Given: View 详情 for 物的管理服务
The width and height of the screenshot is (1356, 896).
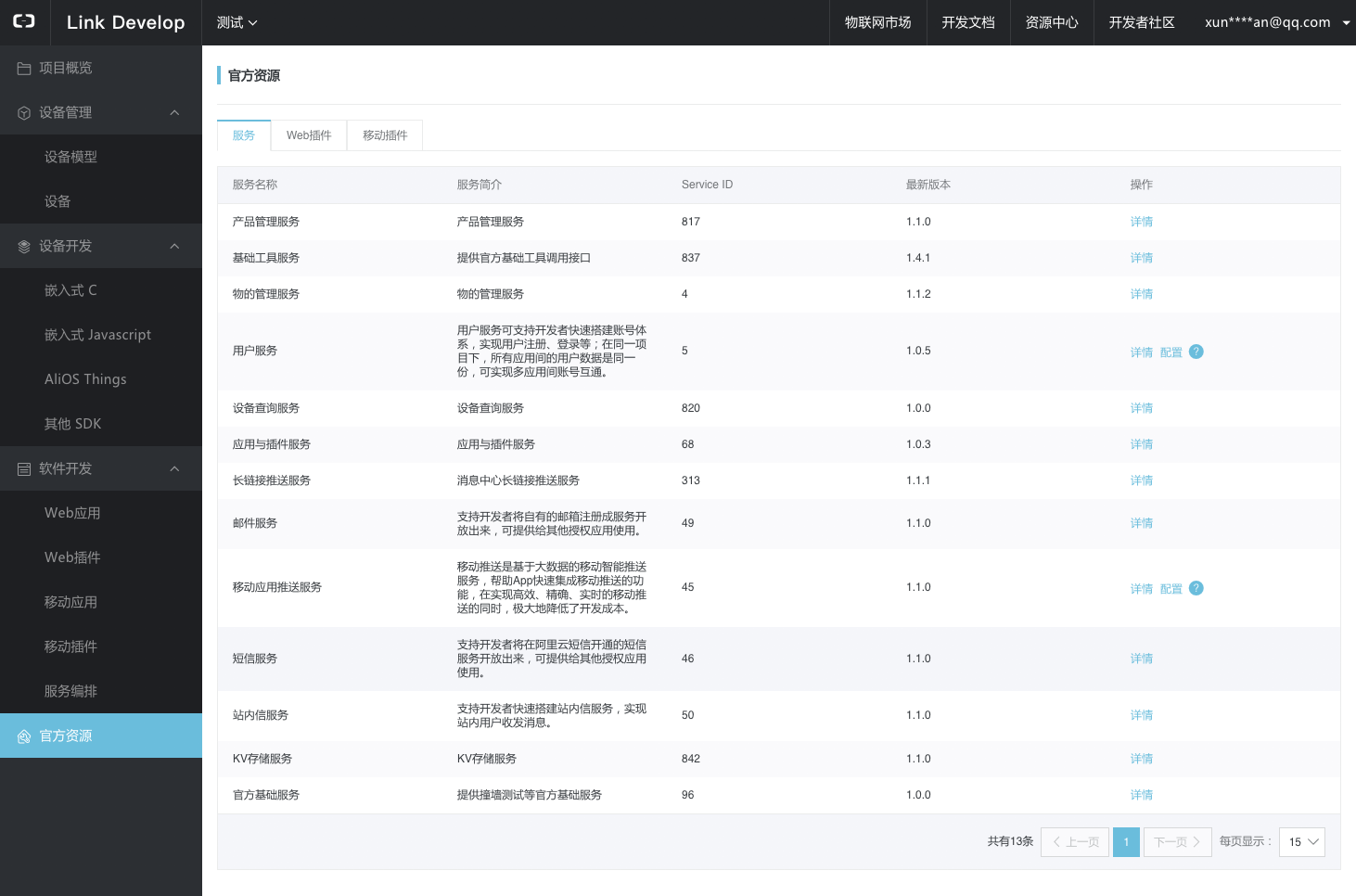Looking at the screenshot, I should [1142, 295].
